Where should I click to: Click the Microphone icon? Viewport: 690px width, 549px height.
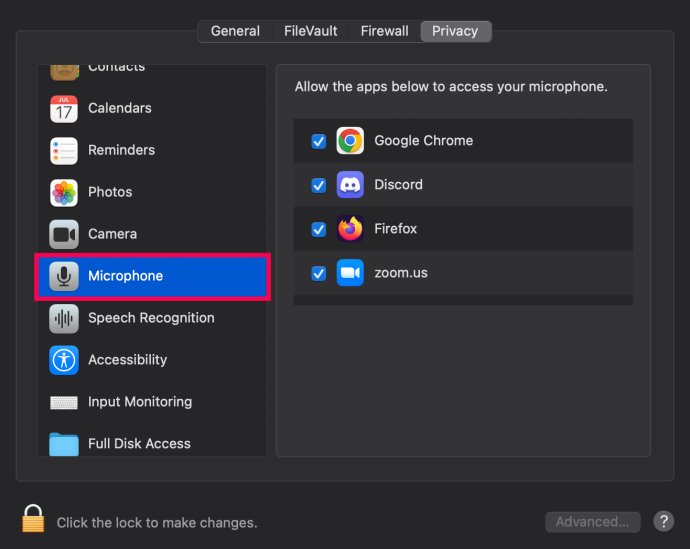[64, 276]
